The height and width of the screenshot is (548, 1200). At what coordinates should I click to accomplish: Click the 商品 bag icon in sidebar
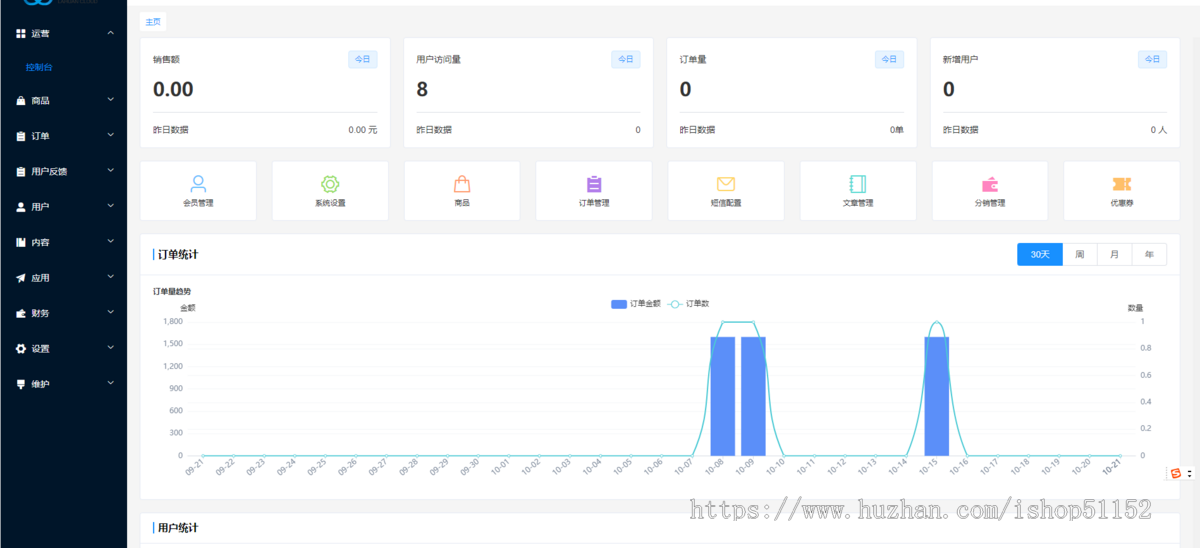(21, 100)
